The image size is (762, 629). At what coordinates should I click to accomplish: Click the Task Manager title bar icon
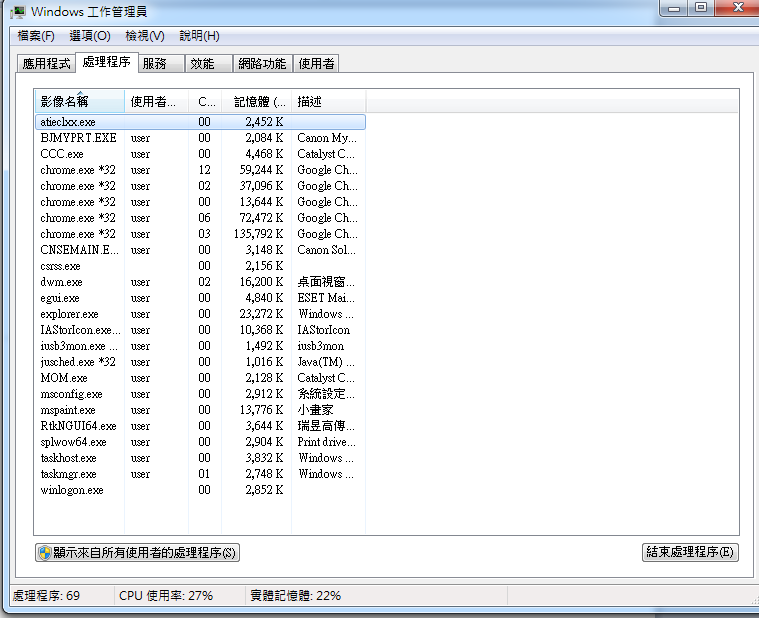pos(17,12)
